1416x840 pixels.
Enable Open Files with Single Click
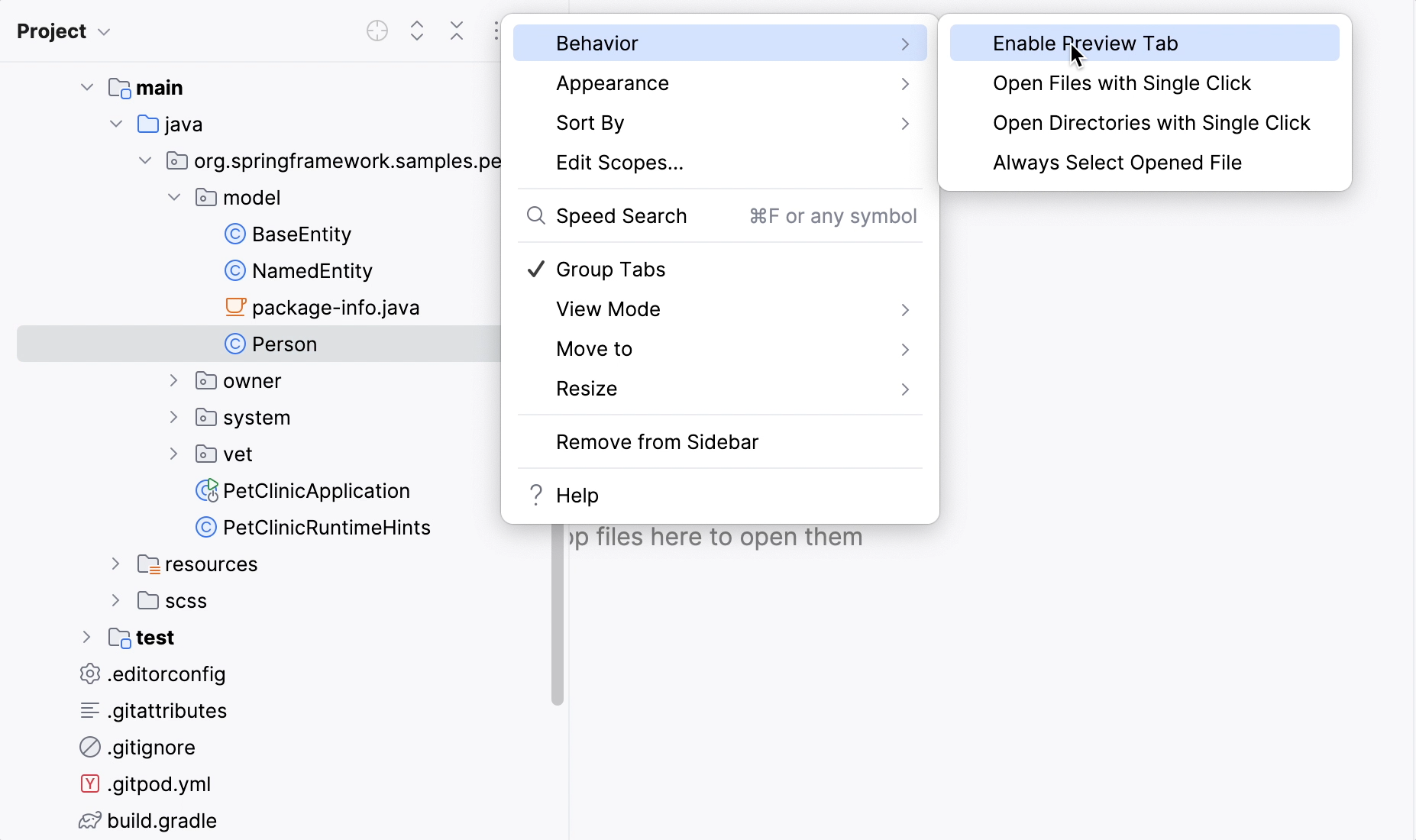click(x=1121, y=83)
